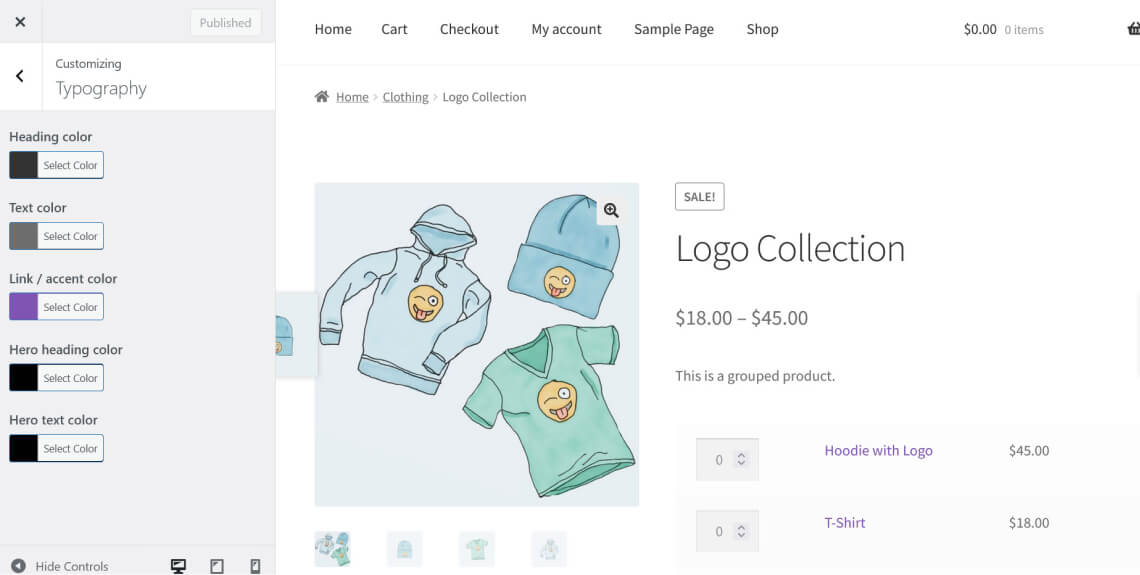Viewport: 1140px width, 575px height.
Task: Go back using the left chevron arrow
Action: [20, 76]
